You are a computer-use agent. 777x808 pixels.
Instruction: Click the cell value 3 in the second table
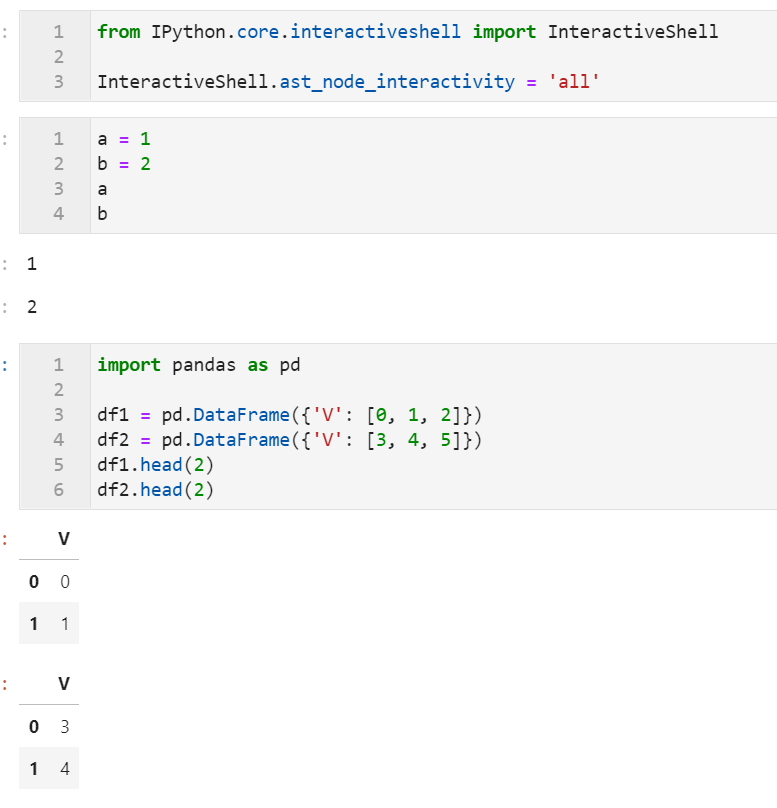coord(65,727)
